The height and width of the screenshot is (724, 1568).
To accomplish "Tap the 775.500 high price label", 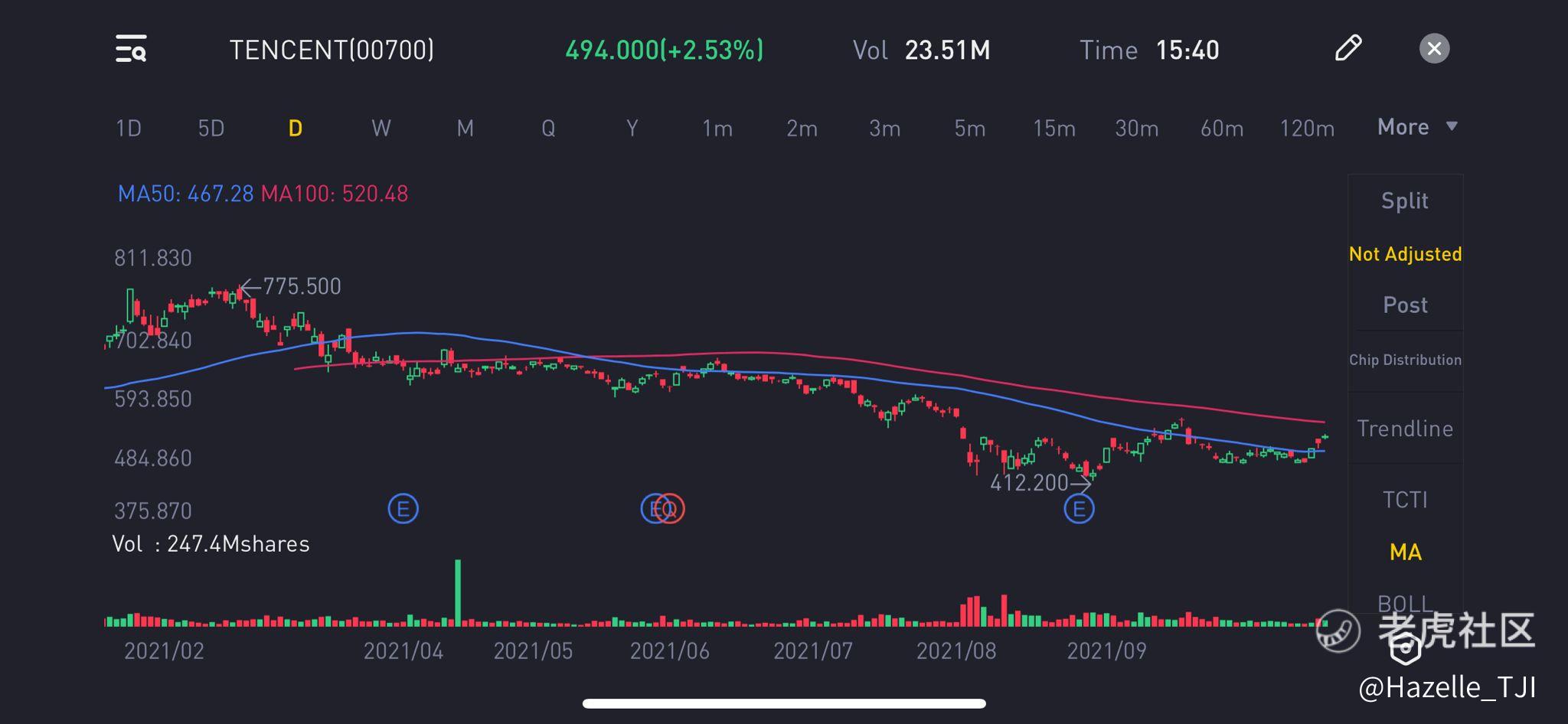I will 302,286.
